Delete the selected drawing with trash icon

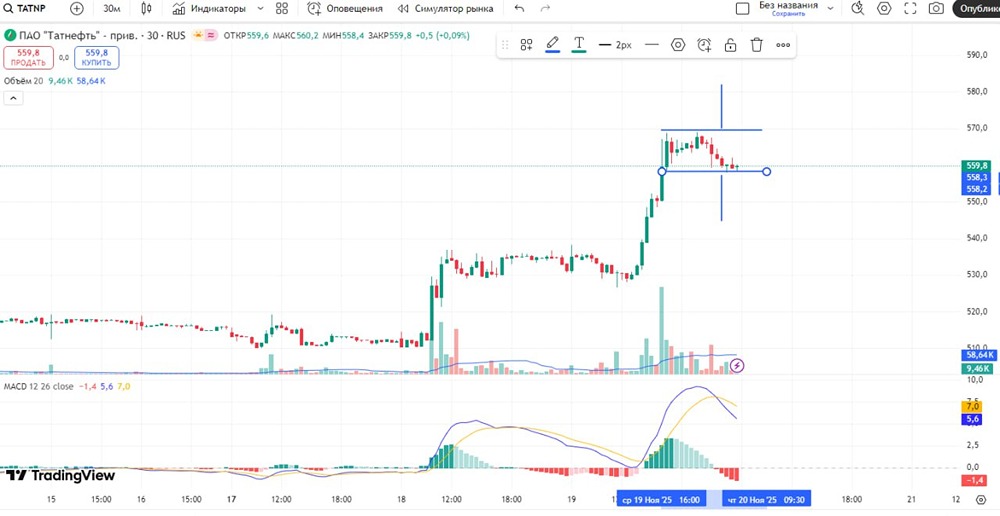pyautogui.click(x=756, y=45)
